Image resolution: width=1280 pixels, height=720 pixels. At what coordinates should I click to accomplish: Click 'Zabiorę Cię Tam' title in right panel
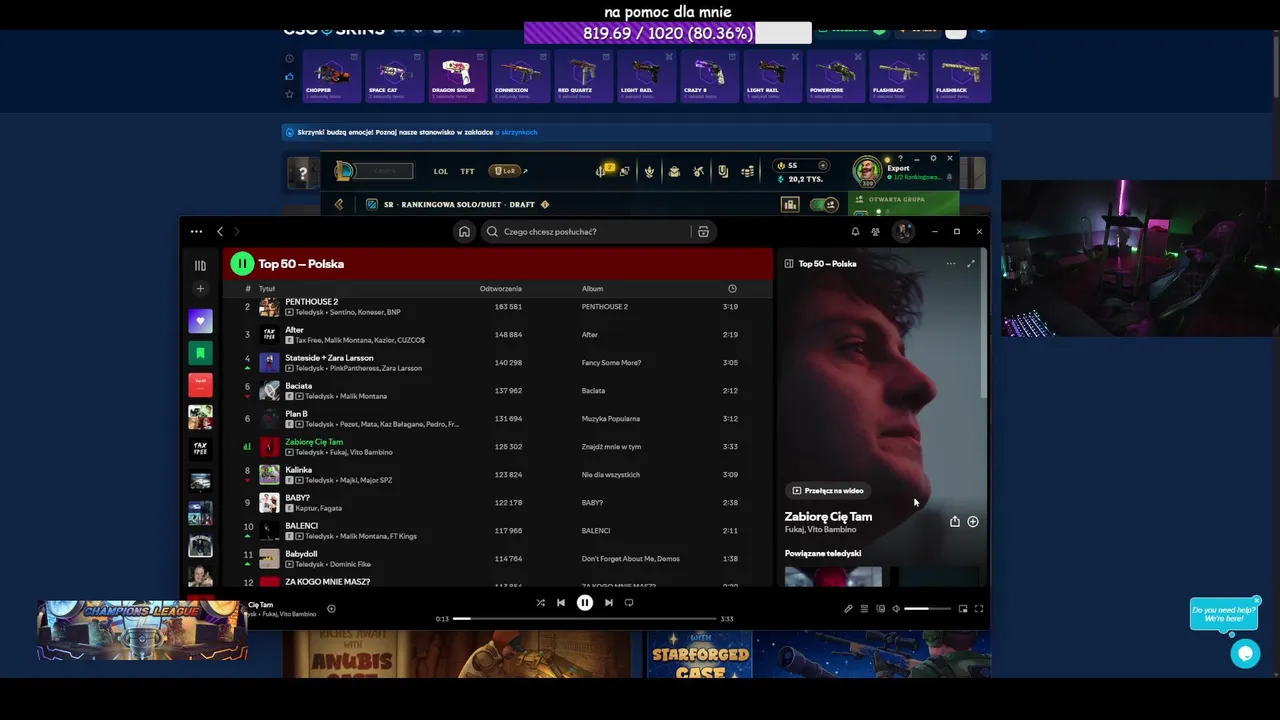828,517
